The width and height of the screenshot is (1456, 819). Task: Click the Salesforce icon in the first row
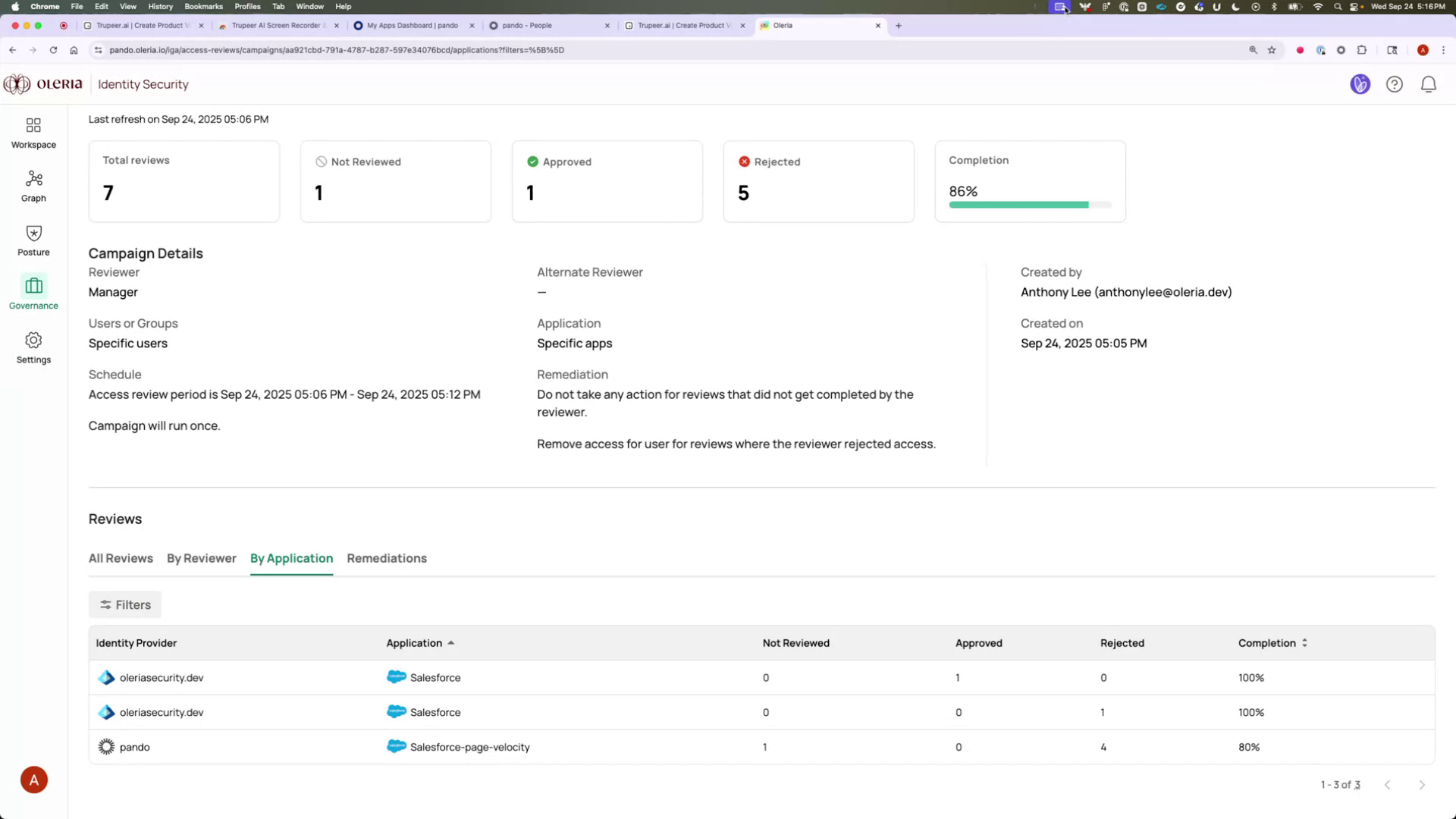click(x=396, y=677)
